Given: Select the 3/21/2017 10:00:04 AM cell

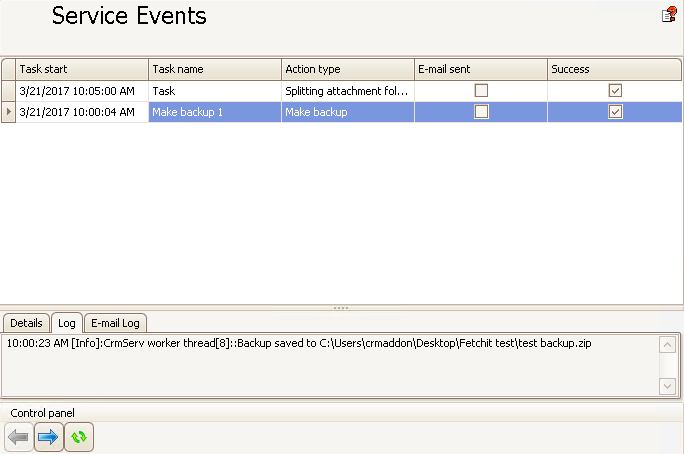Looking at the screenshot, I should [x=82, y=112].
